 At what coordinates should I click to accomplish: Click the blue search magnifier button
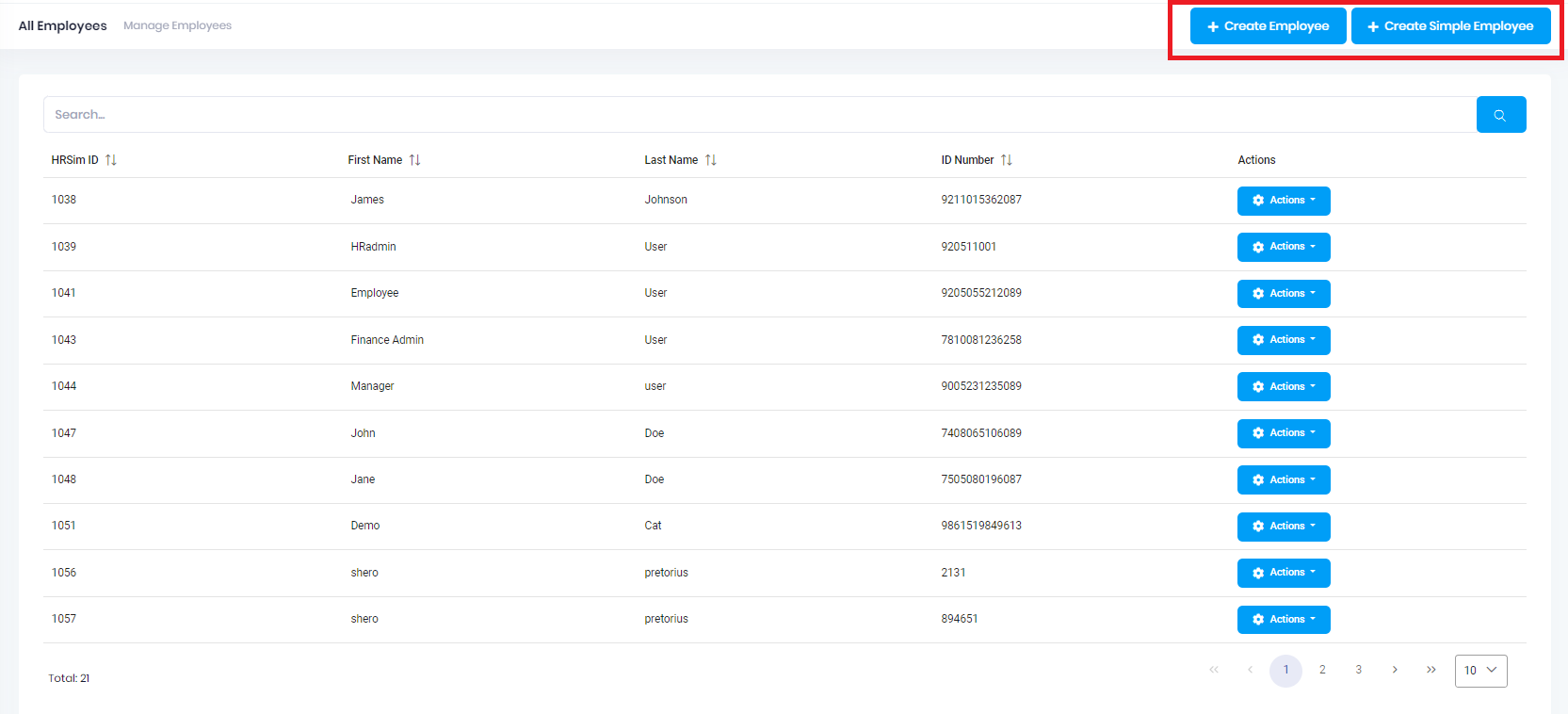(x=1501, y=115)
